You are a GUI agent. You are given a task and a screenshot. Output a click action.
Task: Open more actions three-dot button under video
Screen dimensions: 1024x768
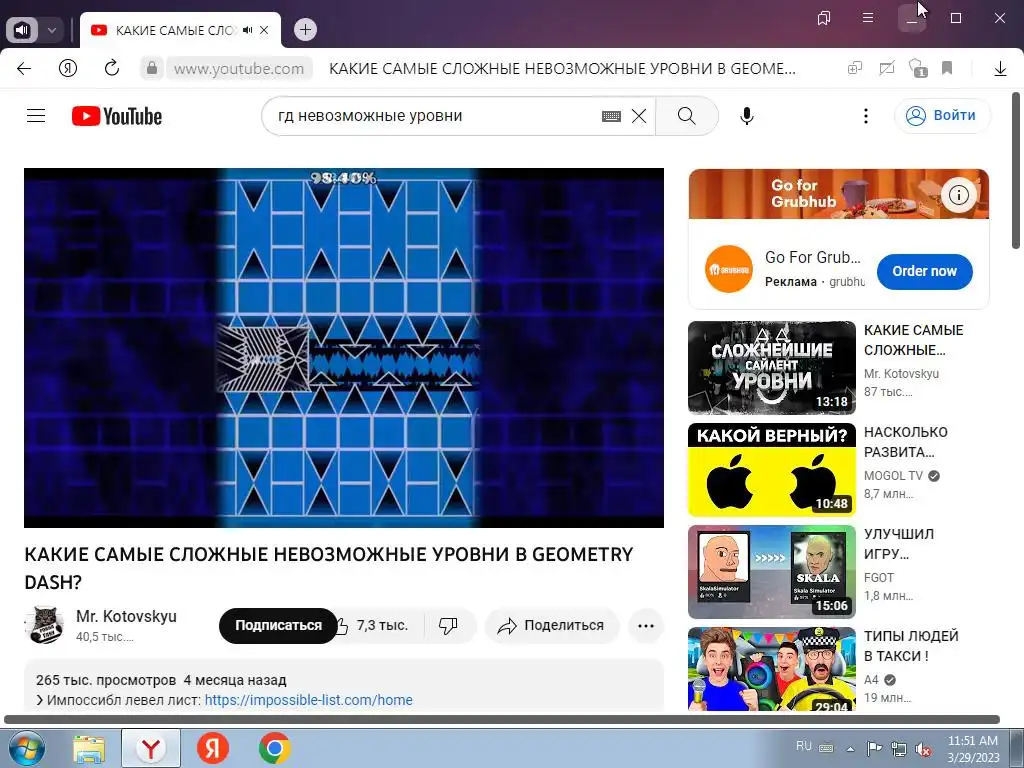click(x=645, y=625)
